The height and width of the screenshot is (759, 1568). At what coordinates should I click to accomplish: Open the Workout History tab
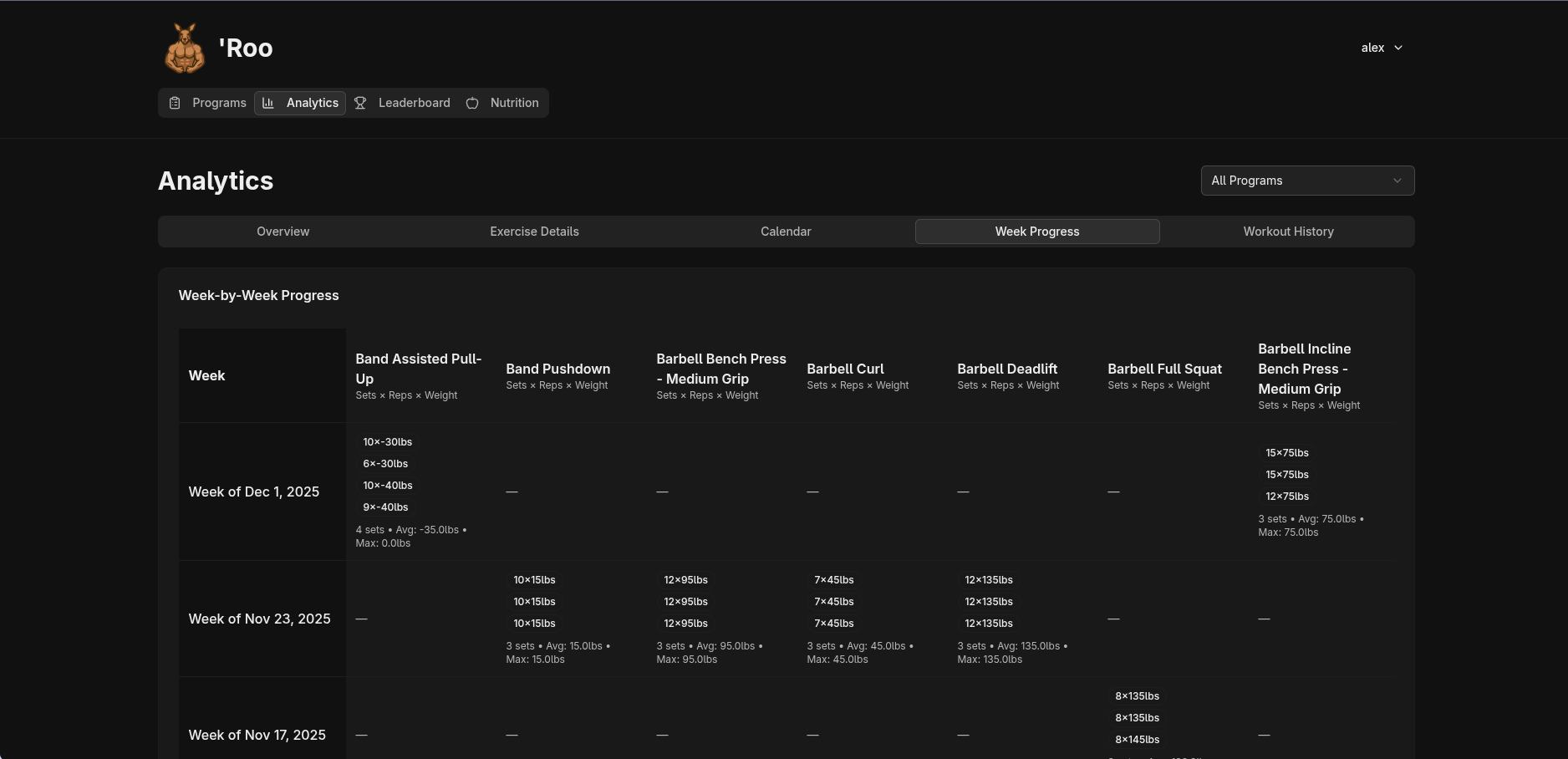click(1288, 232)
